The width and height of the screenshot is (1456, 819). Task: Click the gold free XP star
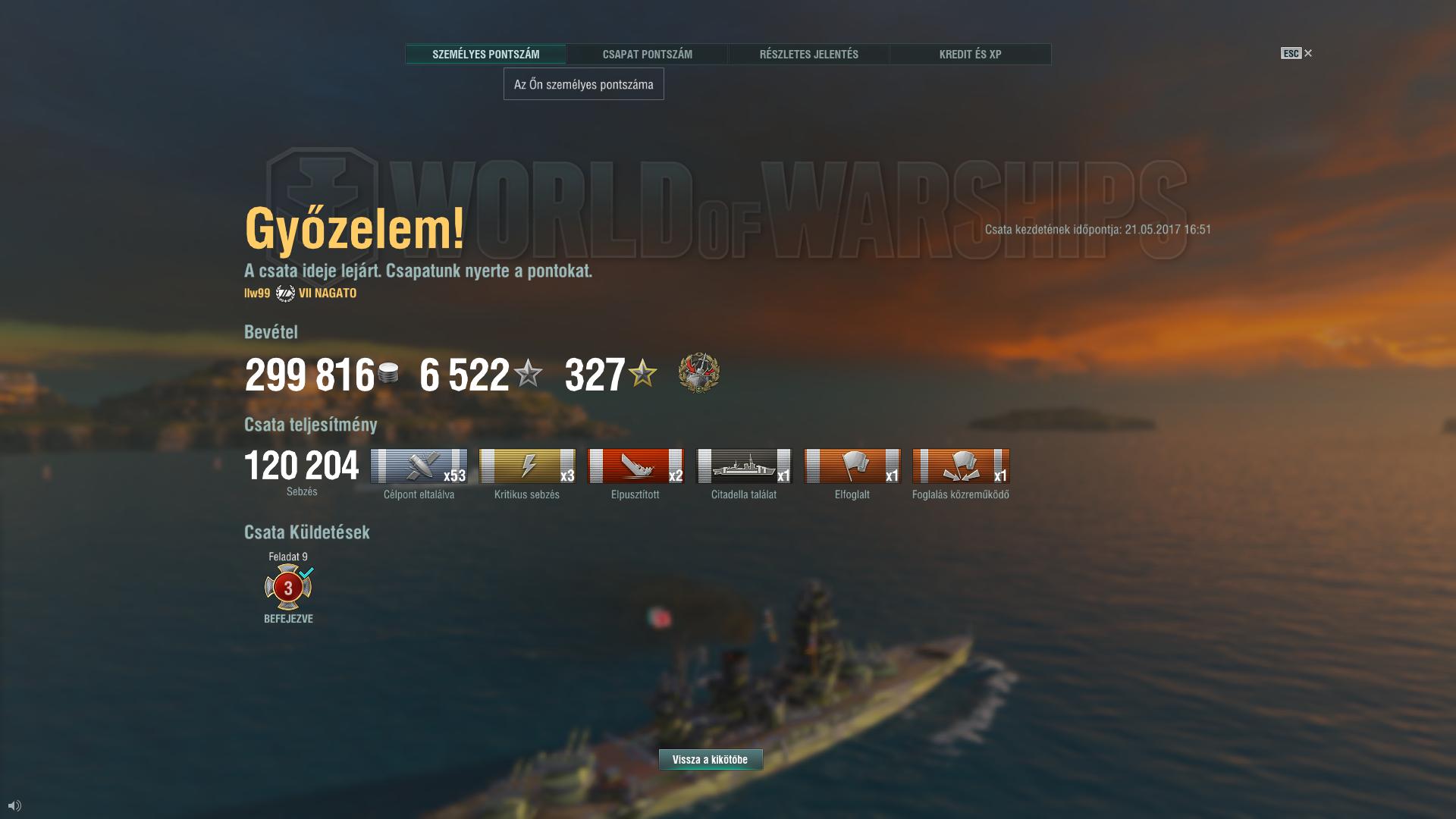pos(642,373)
